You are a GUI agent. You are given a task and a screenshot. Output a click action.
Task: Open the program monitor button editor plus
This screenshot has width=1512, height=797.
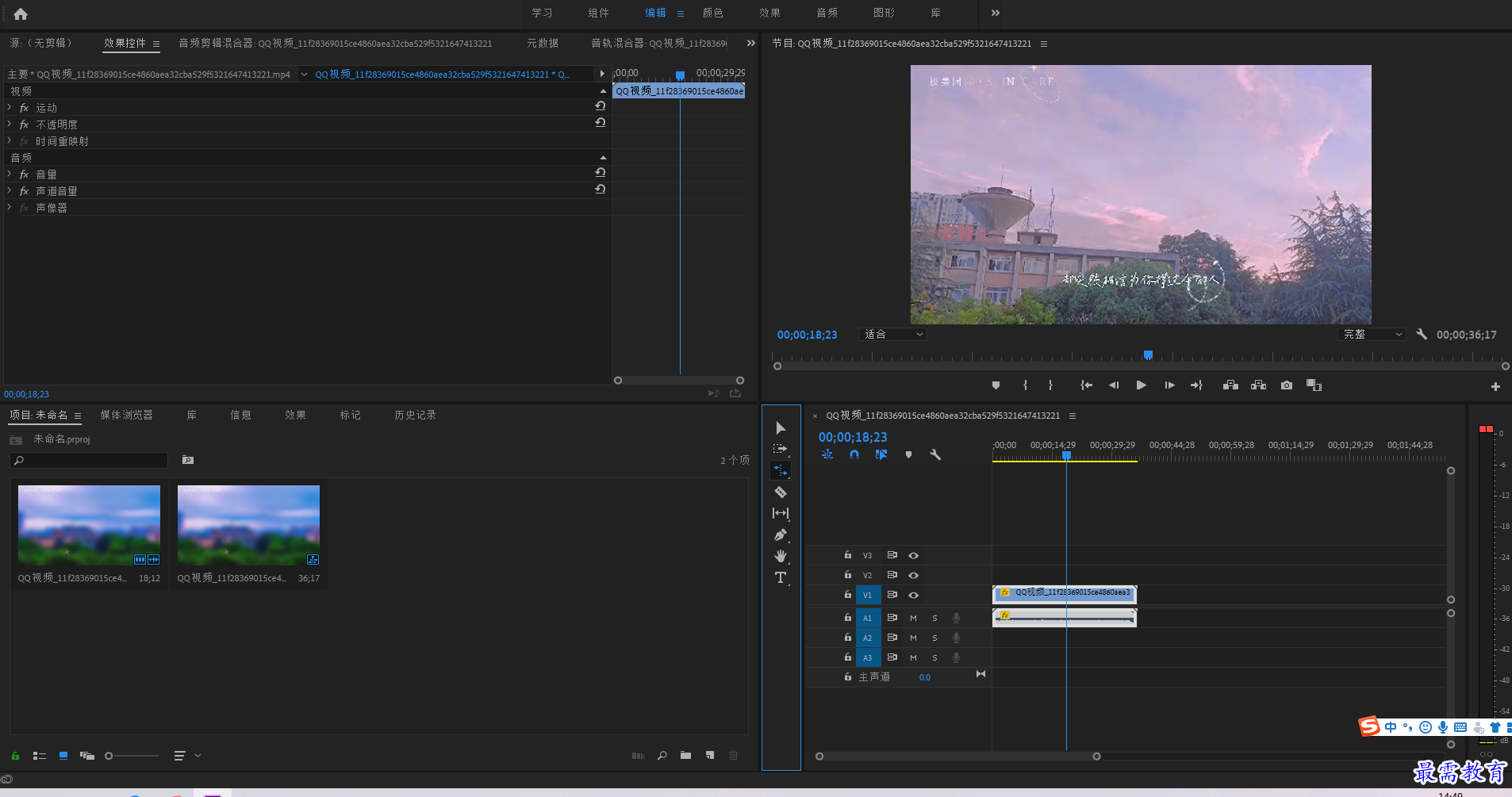[x=1495, y=387]
